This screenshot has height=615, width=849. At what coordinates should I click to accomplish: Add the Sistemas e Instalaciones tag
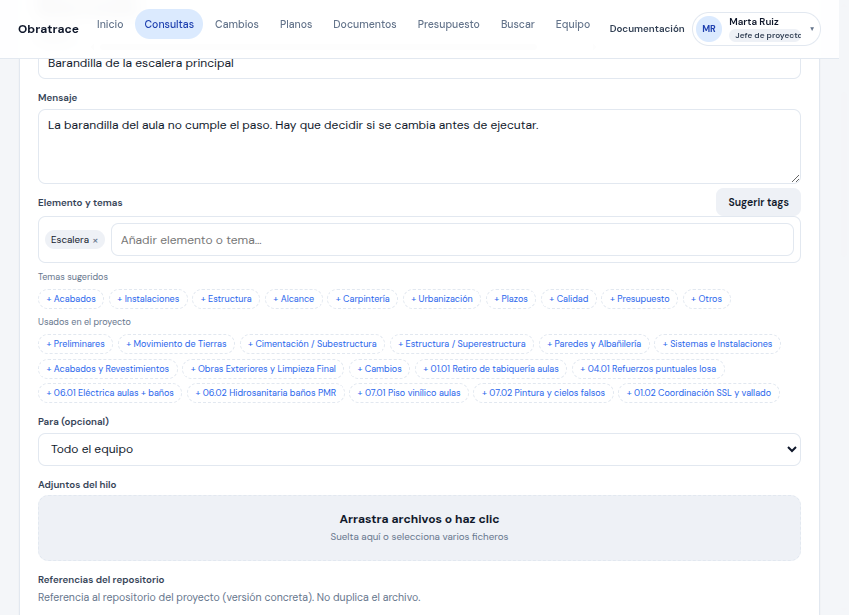(717, 344)
